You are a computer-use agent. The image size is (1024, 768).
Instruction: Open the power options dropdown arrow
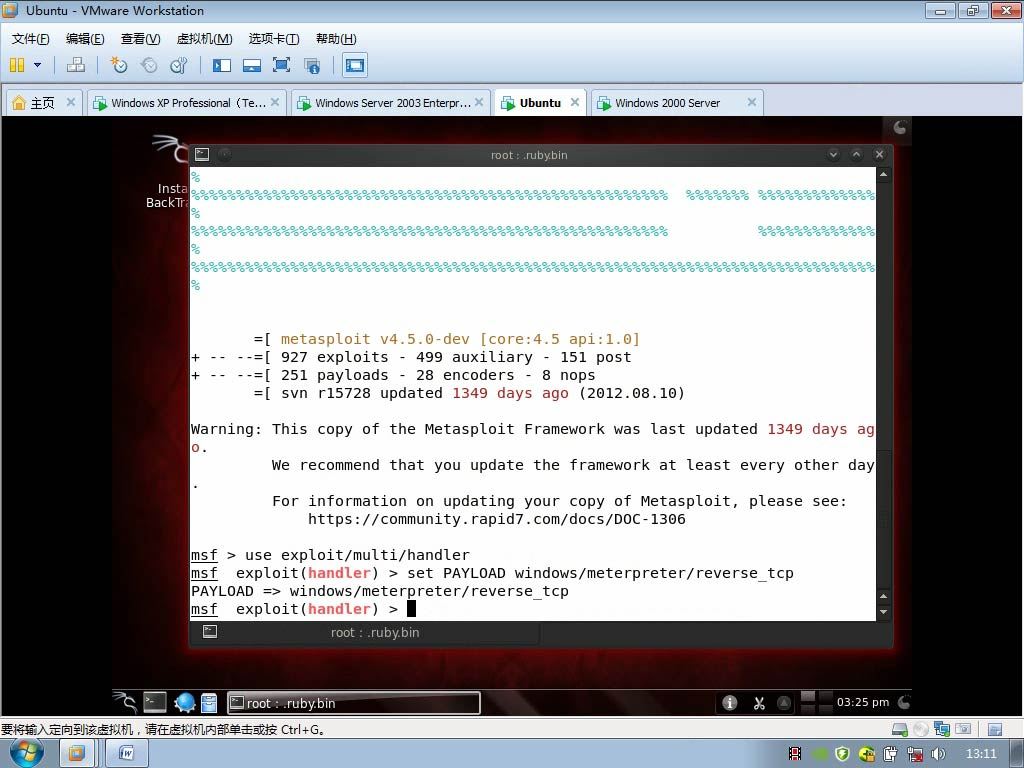[37, 65]
